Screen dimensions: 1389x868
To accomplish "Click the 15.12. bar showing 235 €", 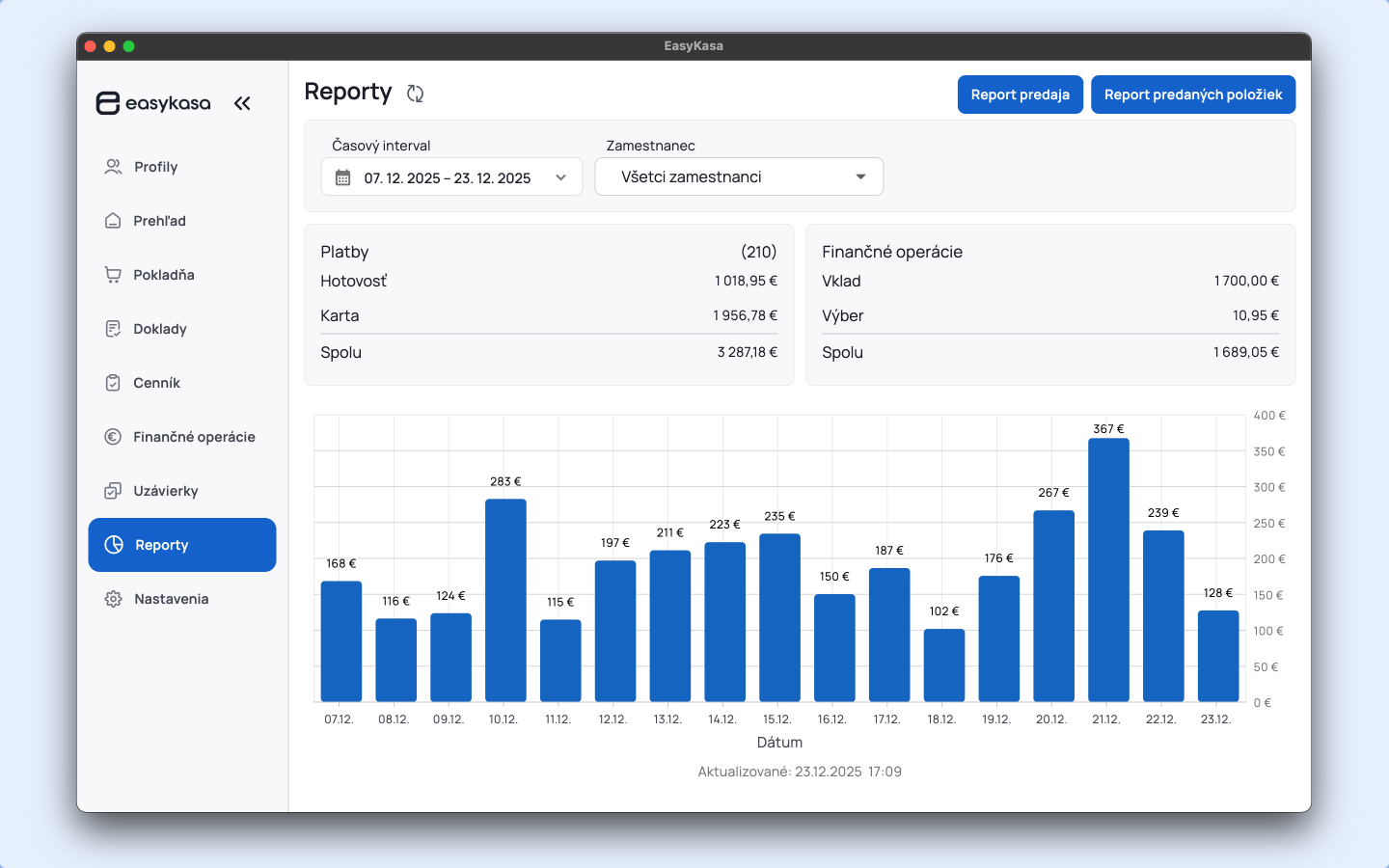I will [779, 617].
